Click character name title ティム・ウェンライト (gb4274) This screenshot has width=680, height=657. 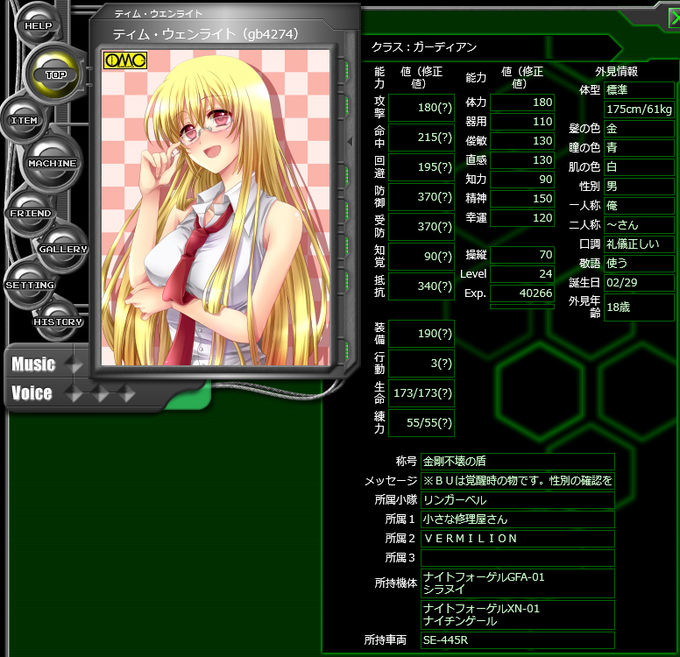coord(206,34)
